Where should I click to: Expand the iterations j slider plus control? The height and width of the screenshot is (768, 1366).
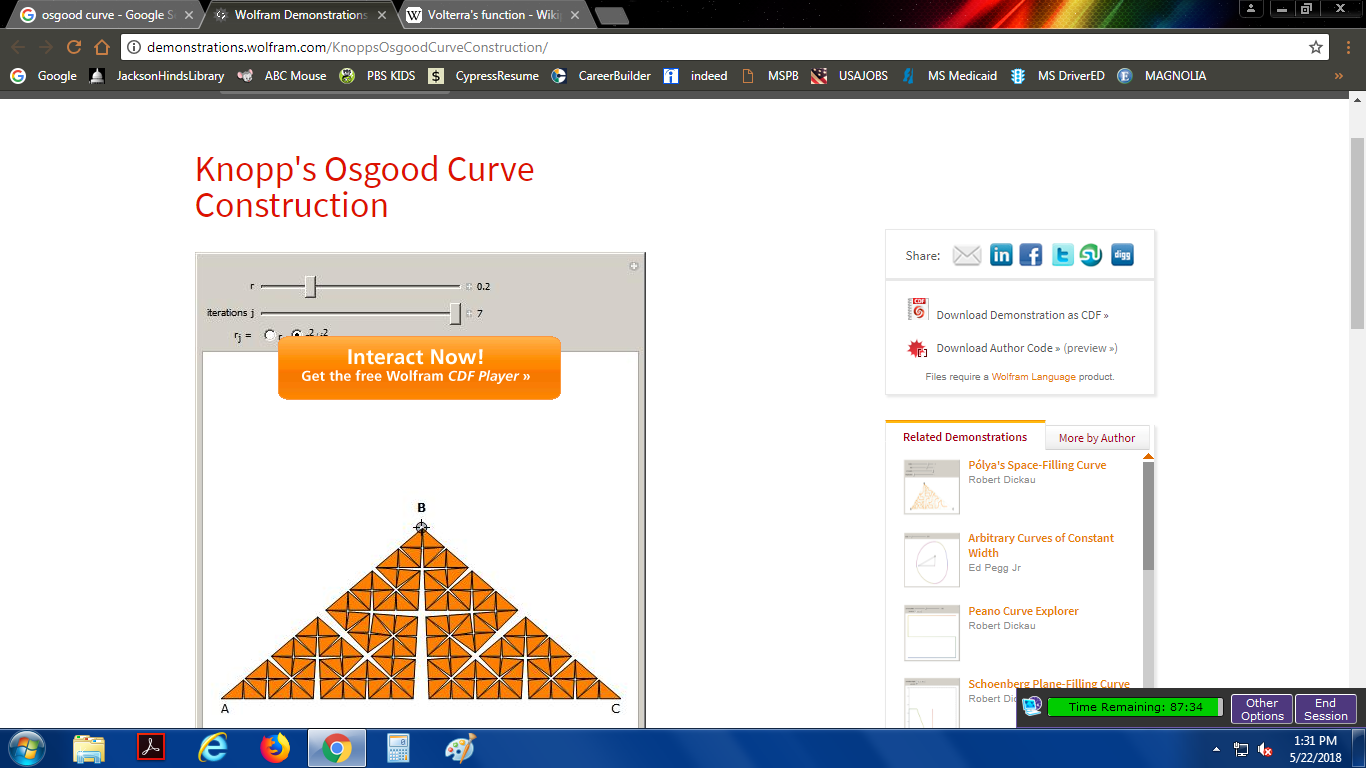(469, 314)
